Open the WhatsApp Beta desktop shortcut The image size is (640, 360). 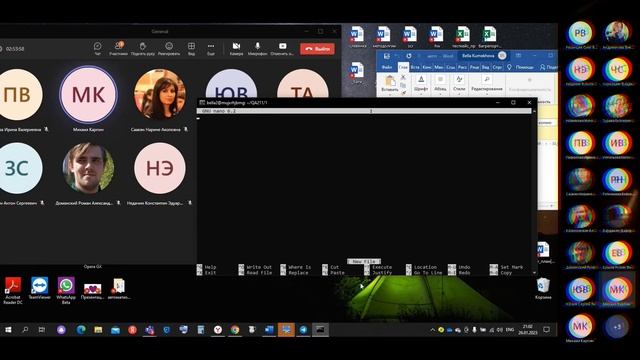66,290
